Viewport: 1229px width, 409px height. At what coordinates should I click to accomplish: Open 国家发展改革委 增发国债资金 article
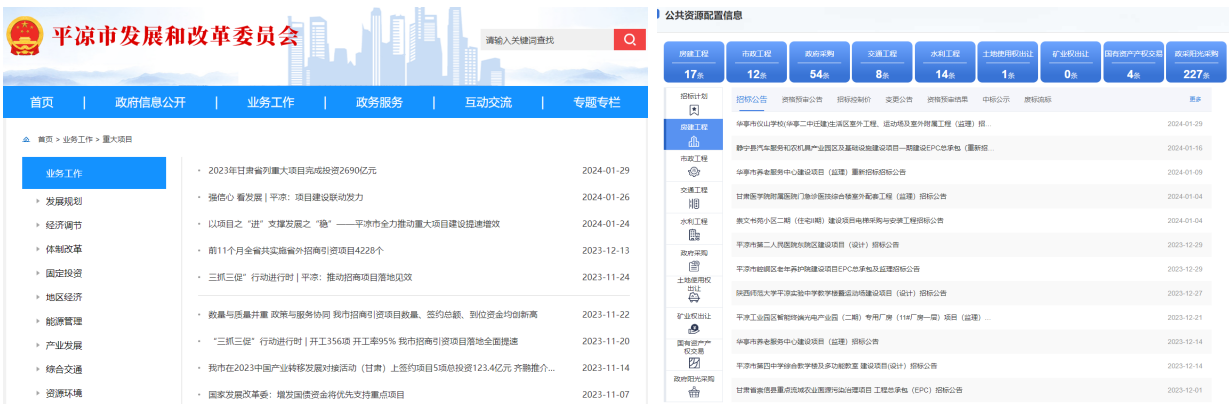coord(307,395)
